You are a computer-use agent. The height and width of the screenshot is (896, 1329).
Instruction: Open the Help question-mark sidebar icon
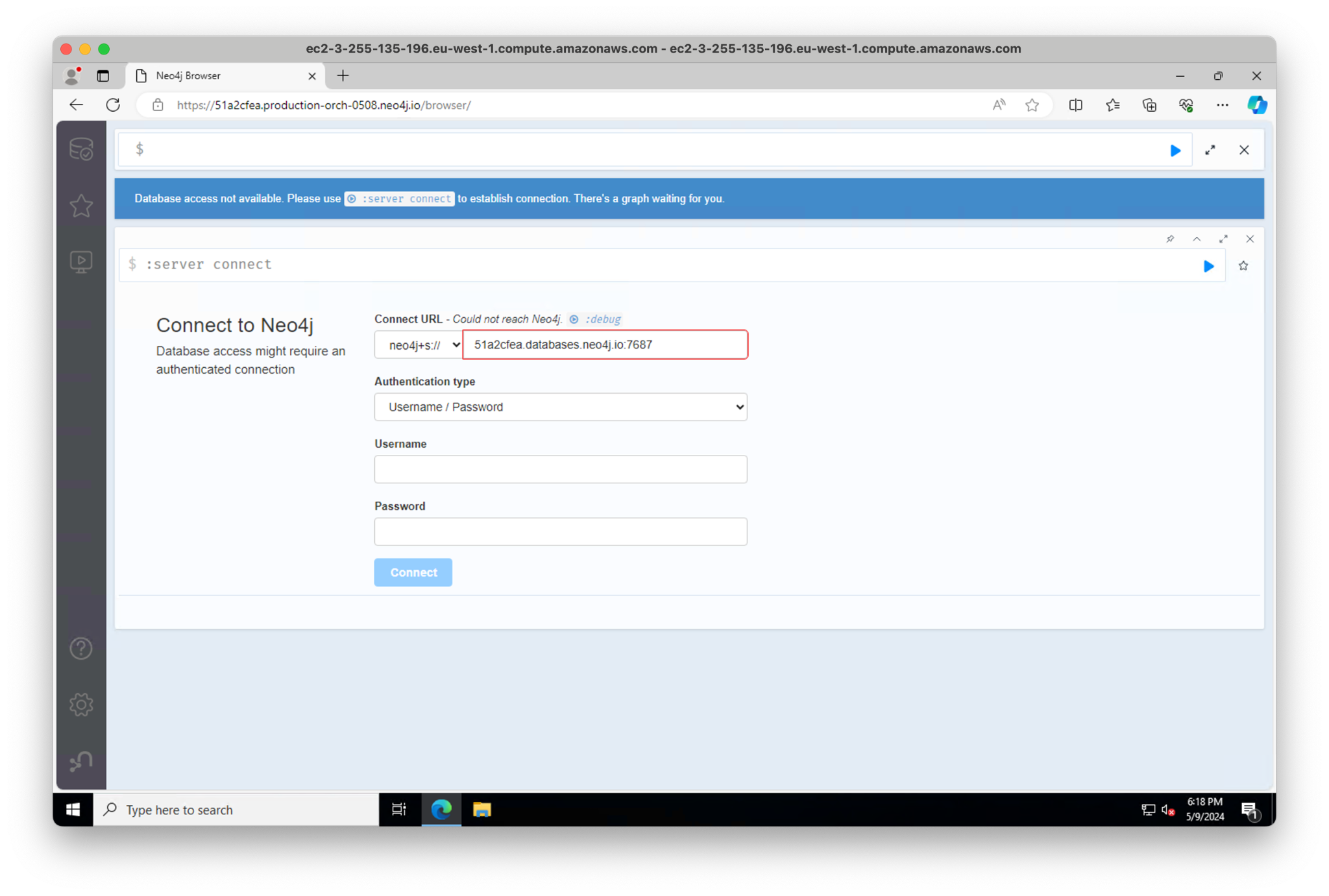81,648
